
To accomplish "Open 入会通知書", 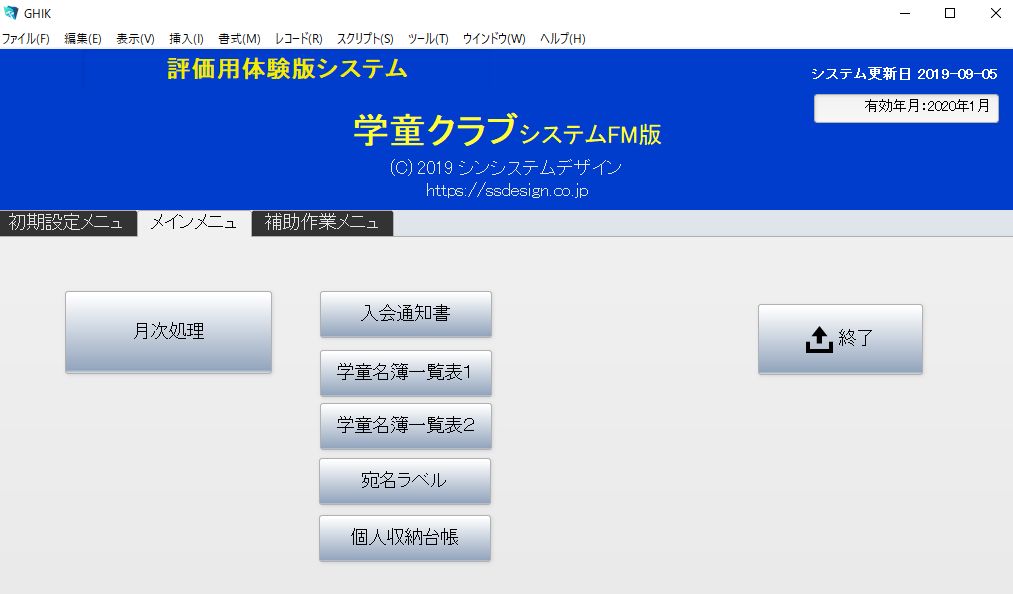I will [x=406, y=314].
